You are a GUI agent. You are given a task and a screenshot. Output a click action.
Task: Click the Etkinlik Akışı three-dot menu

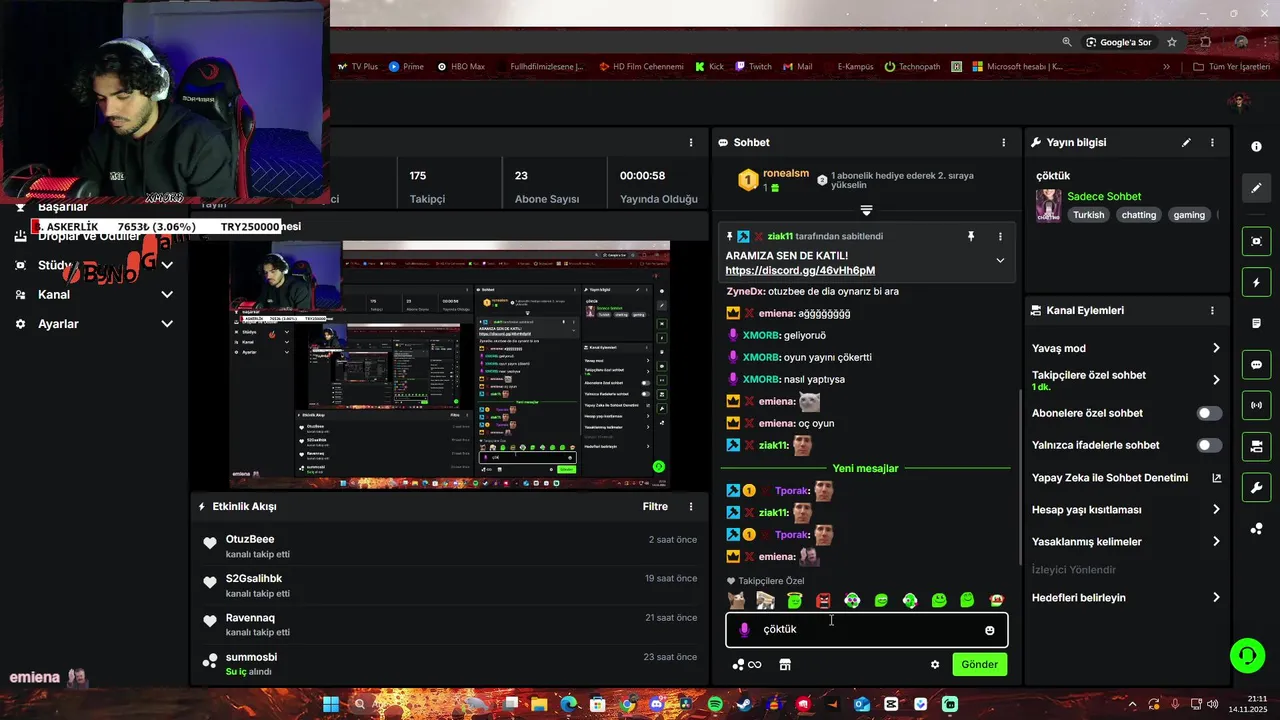pyautogui.click(x=690, y=507)
